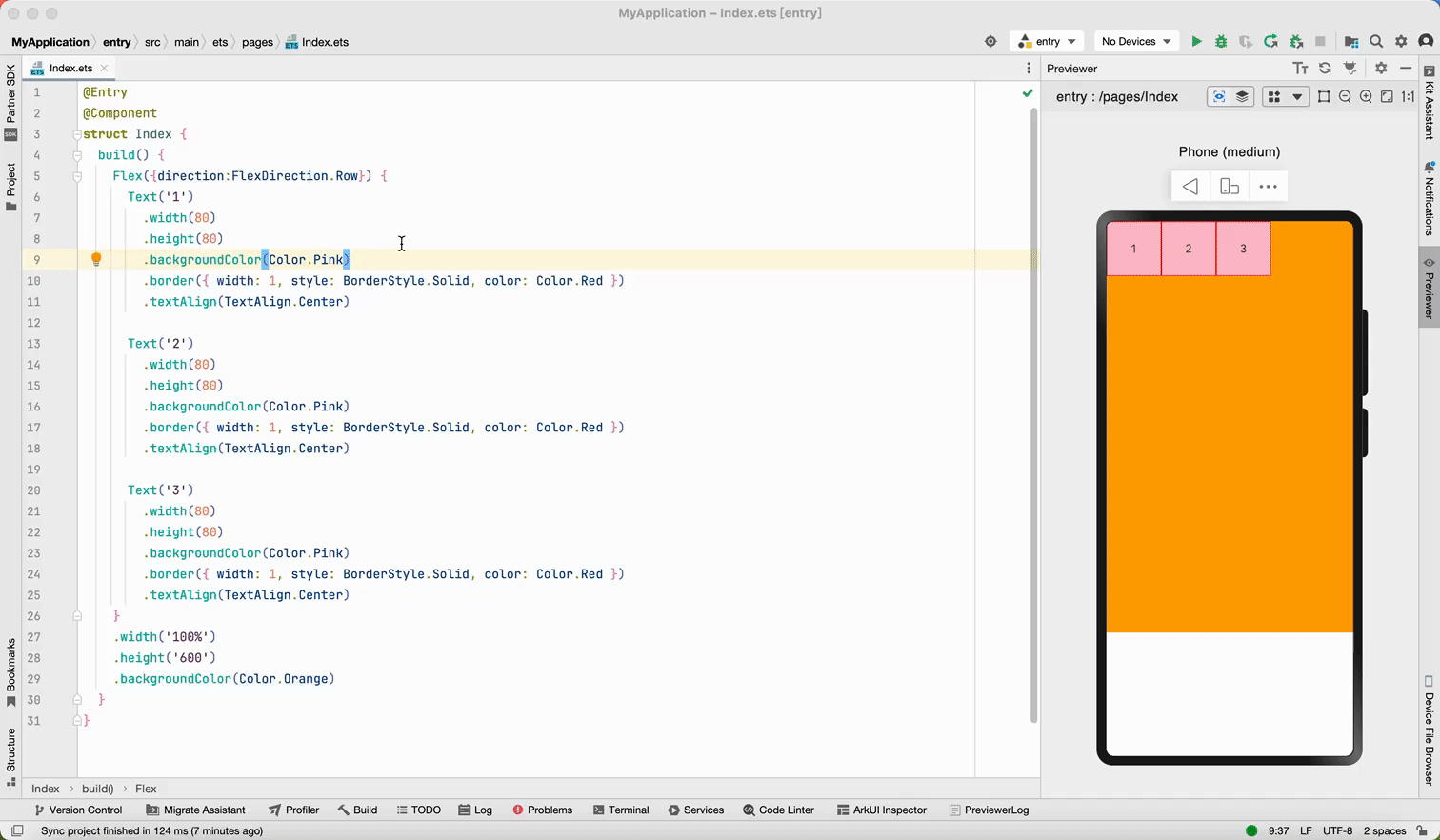Attach debugger to process icon
The width and height of the screenshot is (1440, 840).
point(1296,42)
